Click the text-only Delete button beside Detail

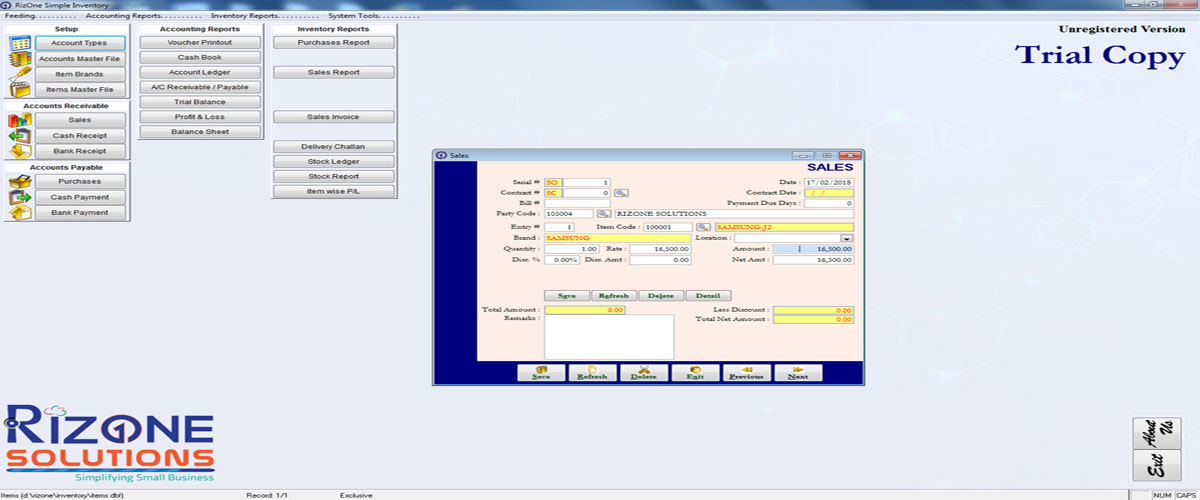pos(661,296)
